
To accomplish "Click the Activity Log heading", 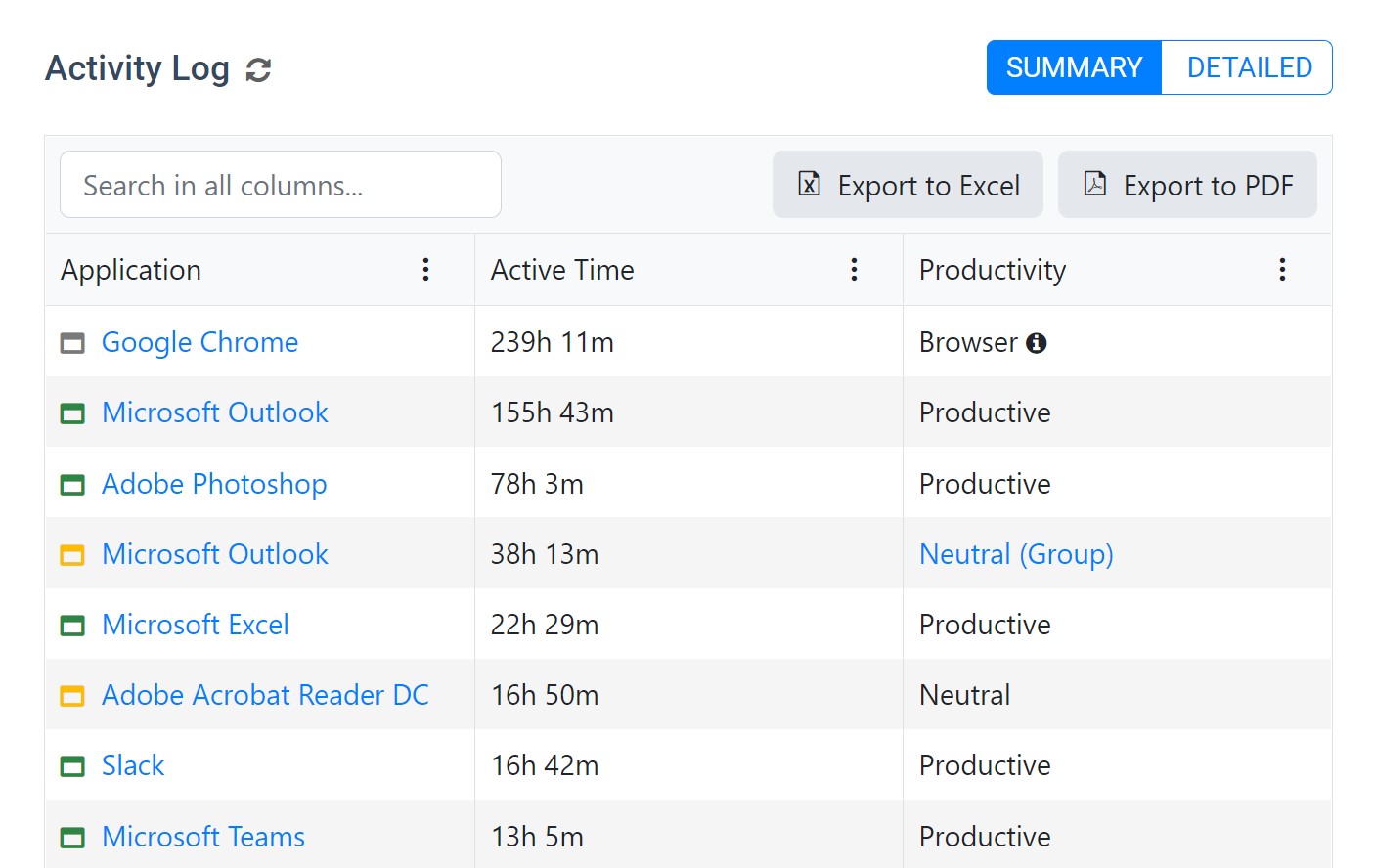I will click(x=137, y=68).
